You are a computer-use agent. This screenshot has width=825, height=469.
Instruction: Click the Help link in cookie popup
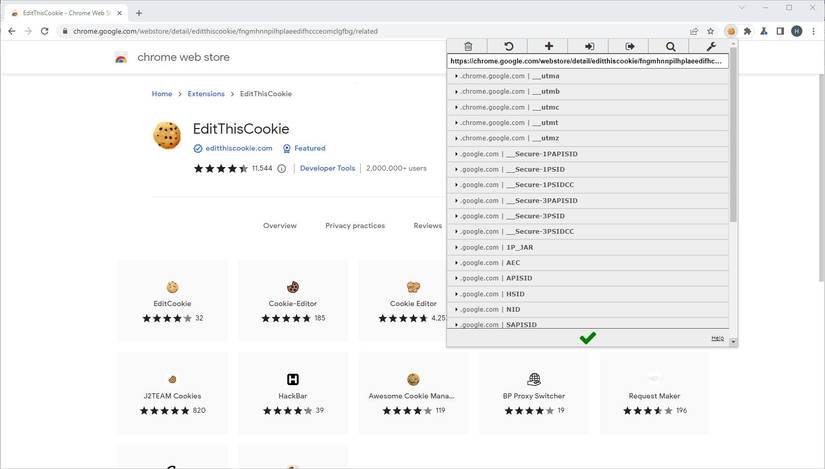click(717, 338)
